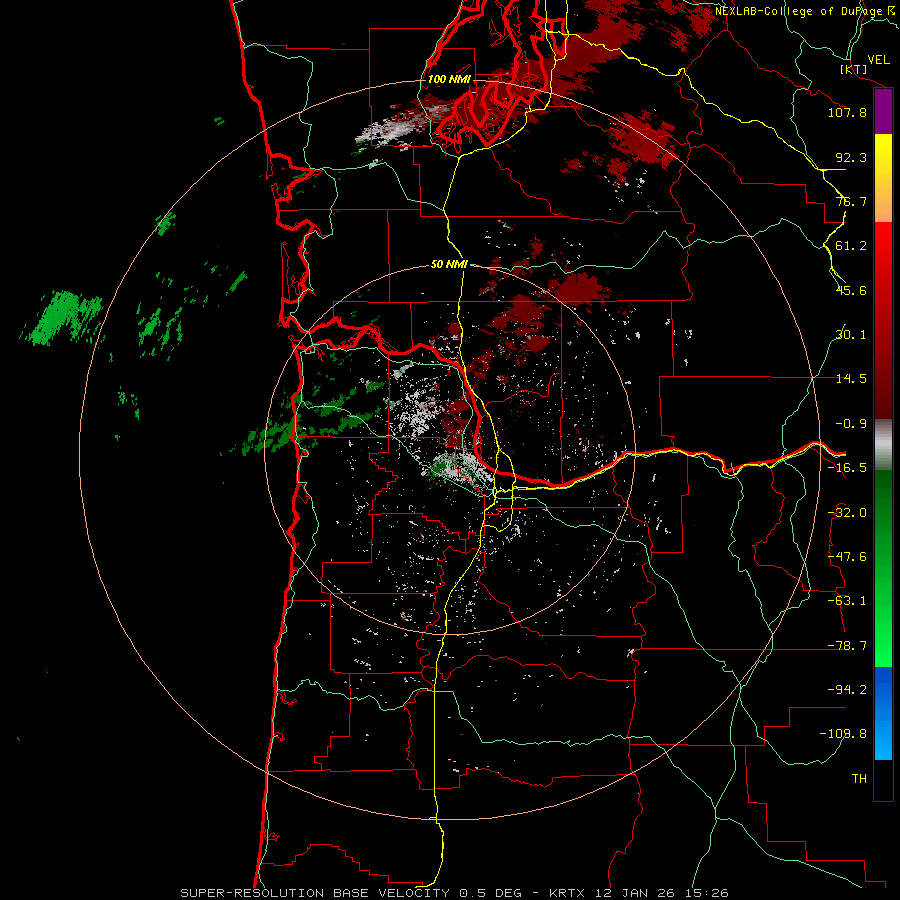Click the 14.5 velocity scale value
900x900 pixels.
click(x=851, y=379)
